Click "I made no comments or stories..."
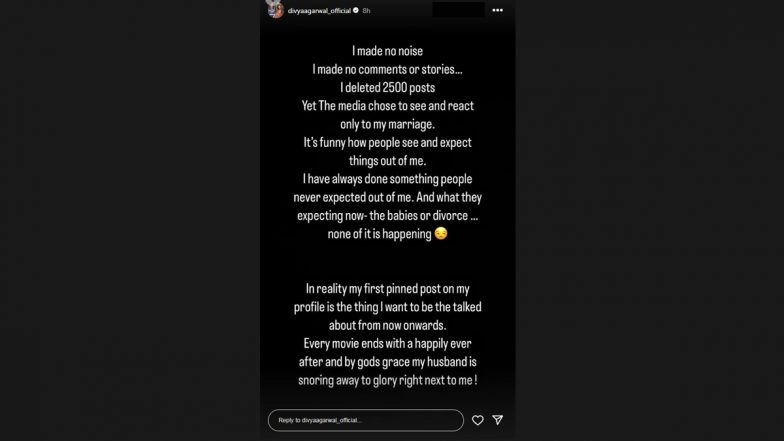Image resolution: width=784 pixels, height=441 pixels. pos(387,68)
